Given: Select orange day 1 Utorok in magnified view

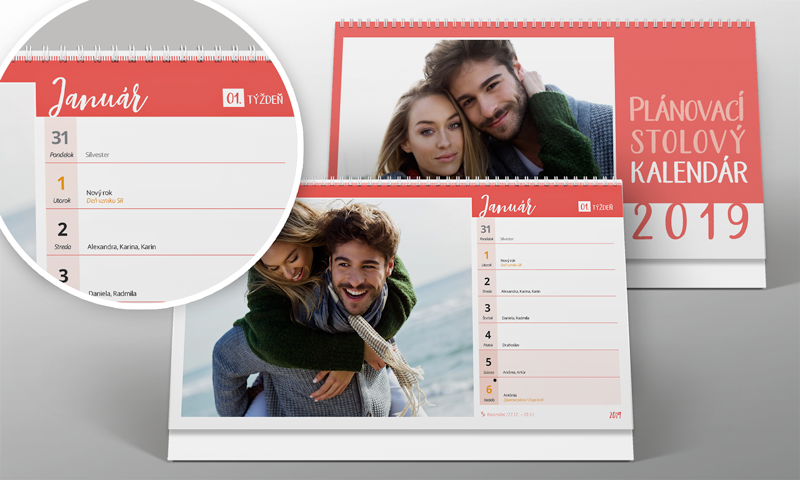Looking at the screenshot, I should point(60,186).
